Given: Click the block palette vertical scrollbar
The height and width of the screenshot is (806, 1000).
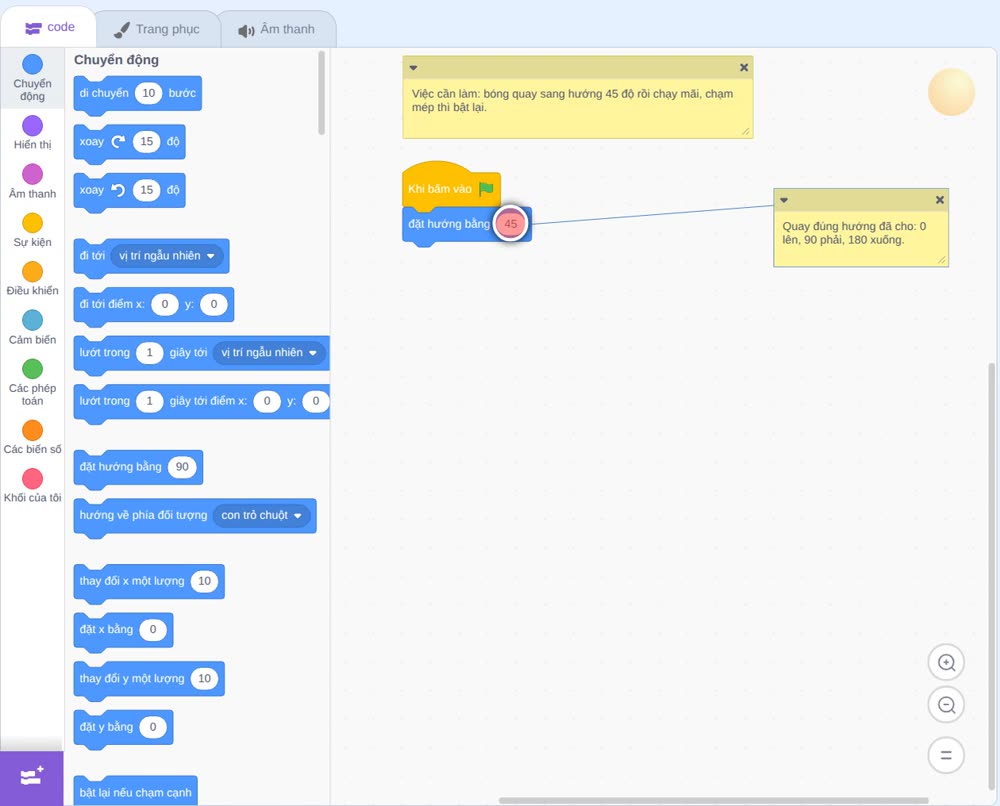Looking at the screenshot, I should pyautogui.click(x=321, y=93).
